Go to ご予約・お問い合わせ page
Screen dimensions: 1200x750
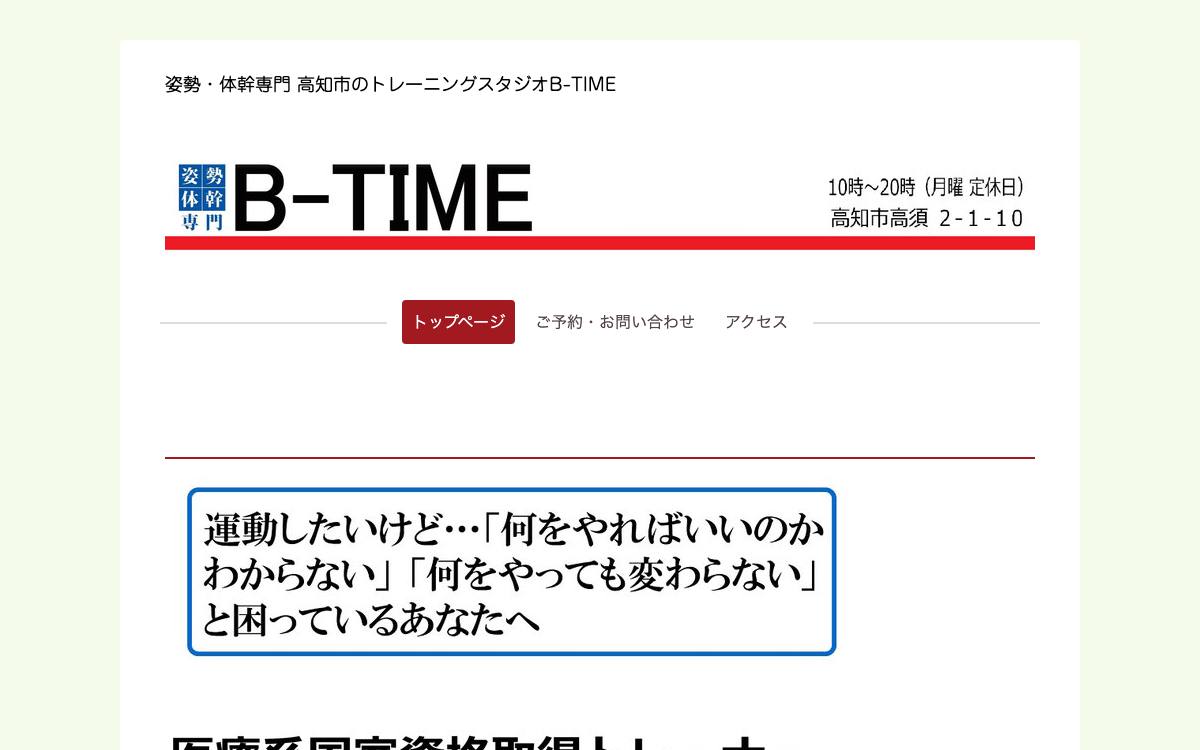coord(615,322)
